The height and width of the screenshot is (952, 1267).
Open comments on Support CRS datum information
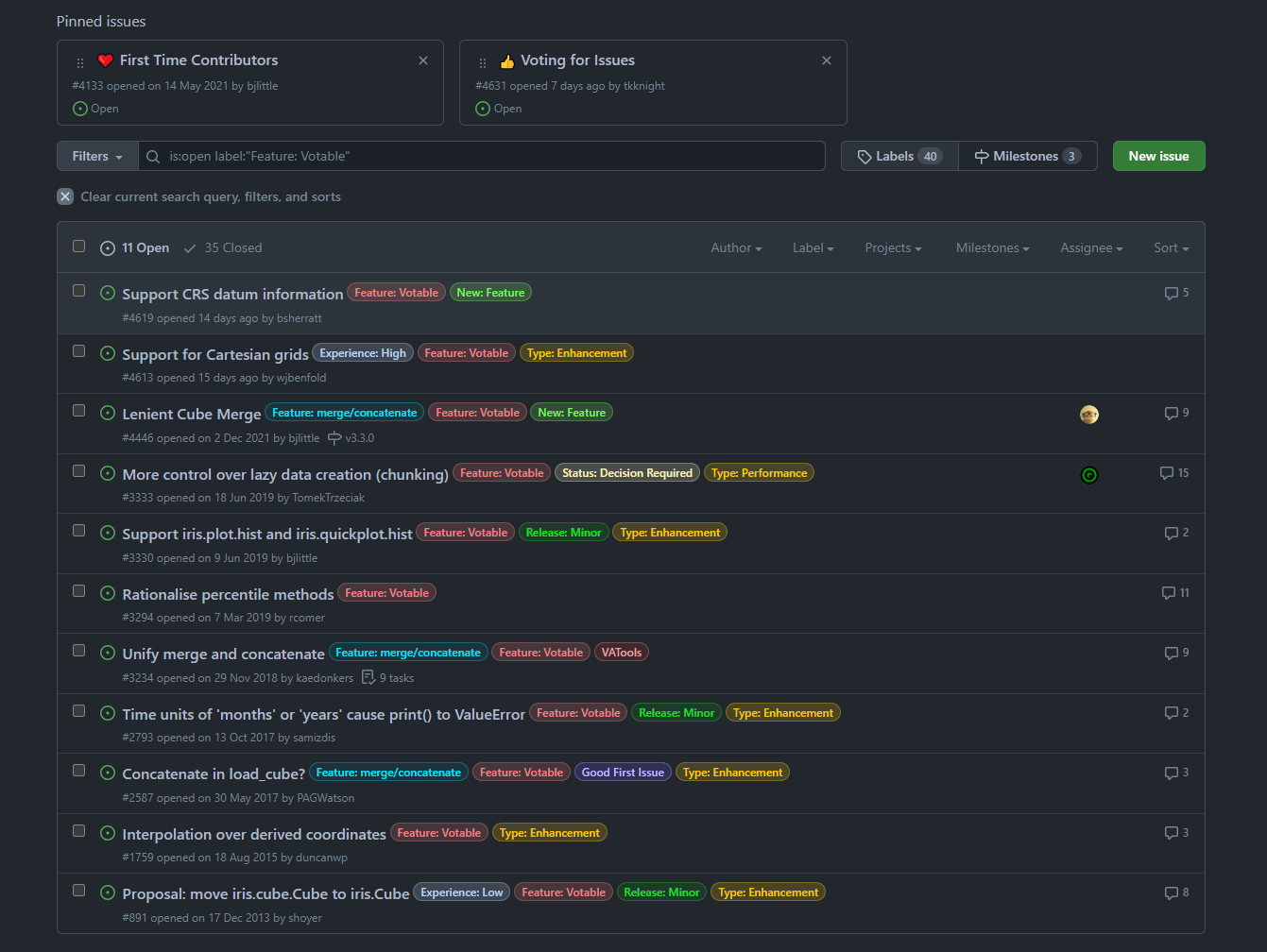click(1176, 293)
